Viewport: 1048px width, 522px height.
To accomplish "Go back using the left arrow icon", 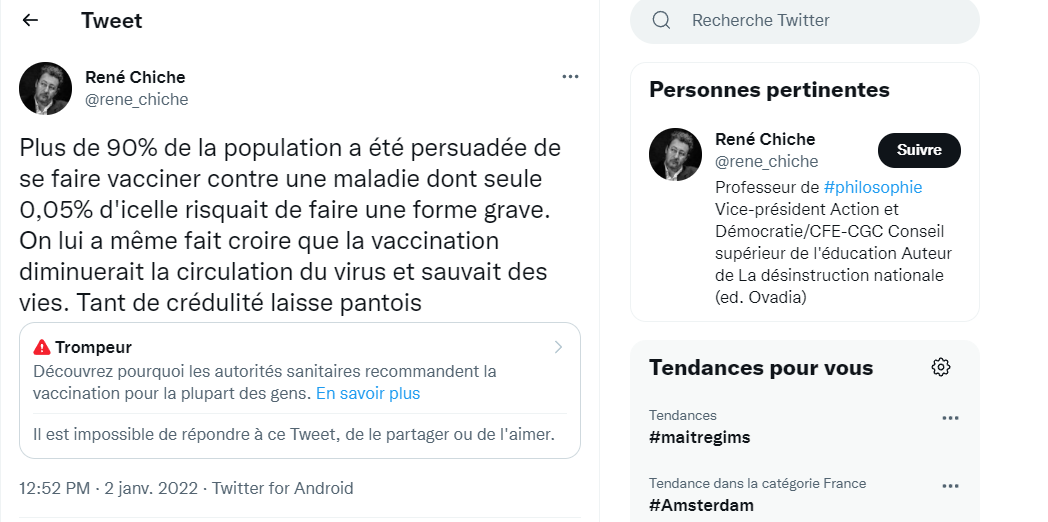I will (x=30, y=20).
